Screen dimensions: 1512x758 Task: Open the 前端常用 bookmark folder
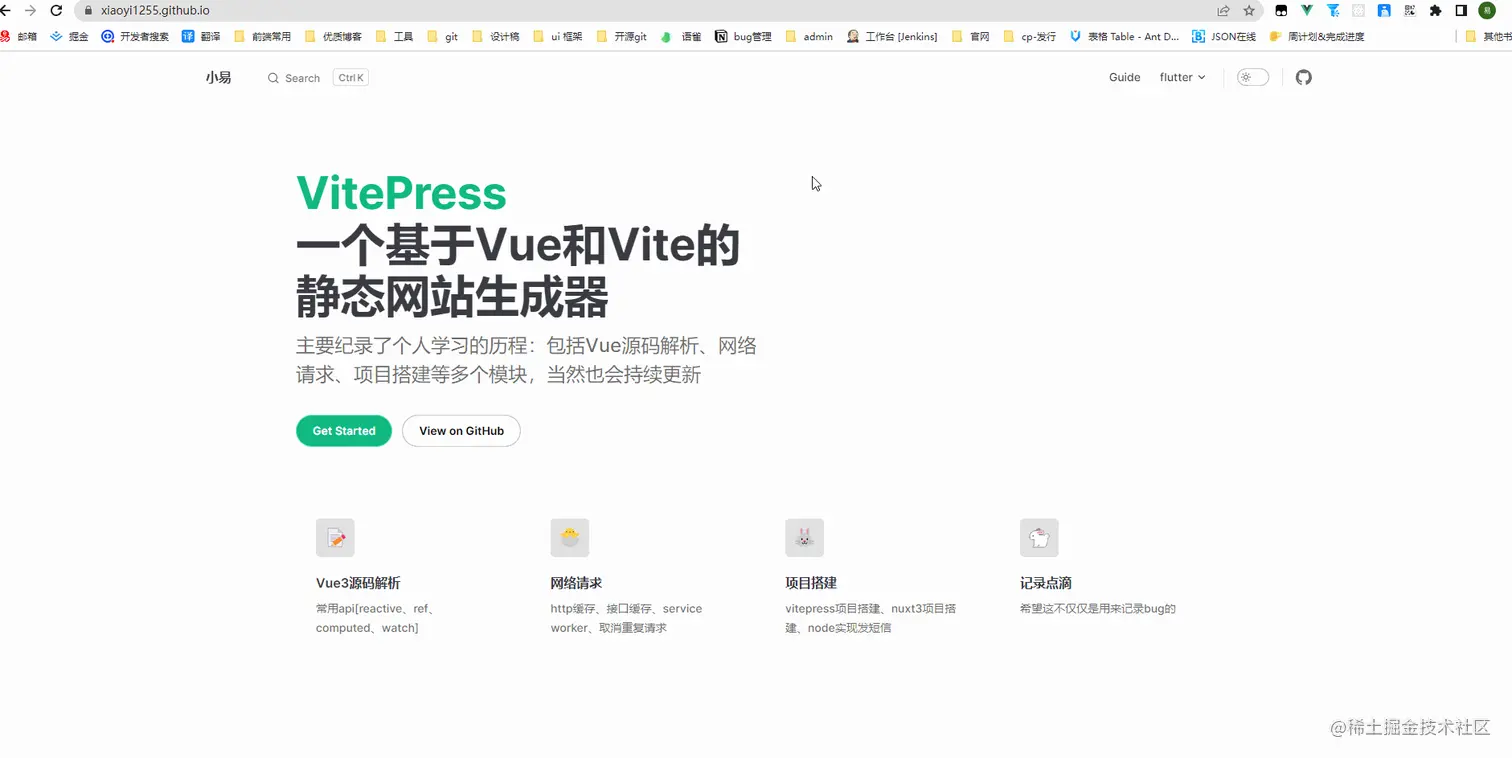click(x=262, y=36)
